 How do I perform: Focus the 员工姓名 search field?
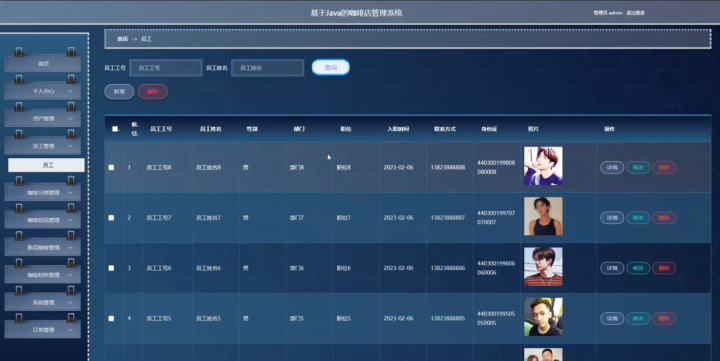[267, 68]
